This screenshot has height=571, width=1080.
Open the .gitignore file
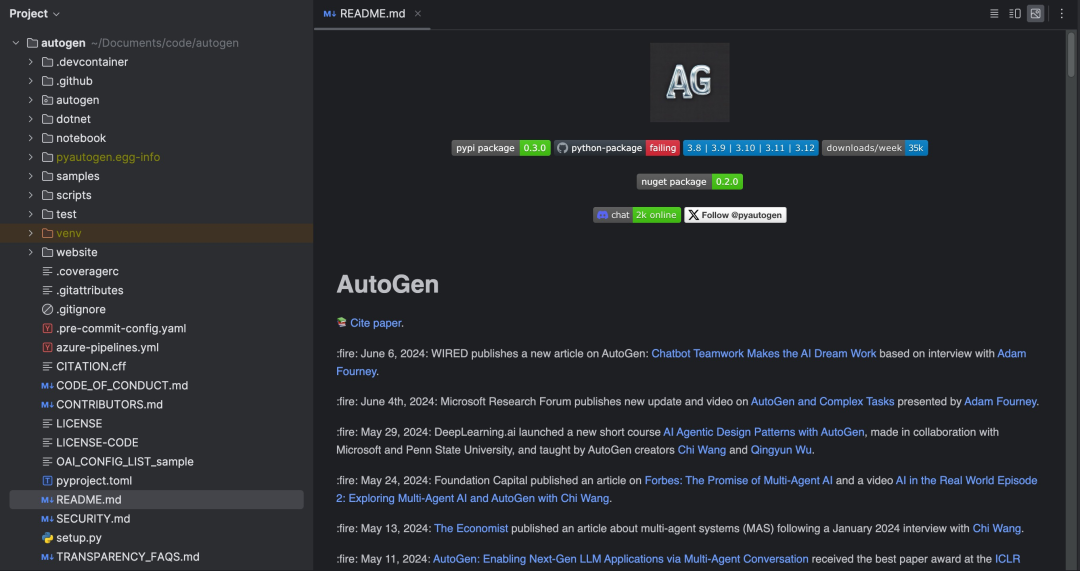click(81, 309)
